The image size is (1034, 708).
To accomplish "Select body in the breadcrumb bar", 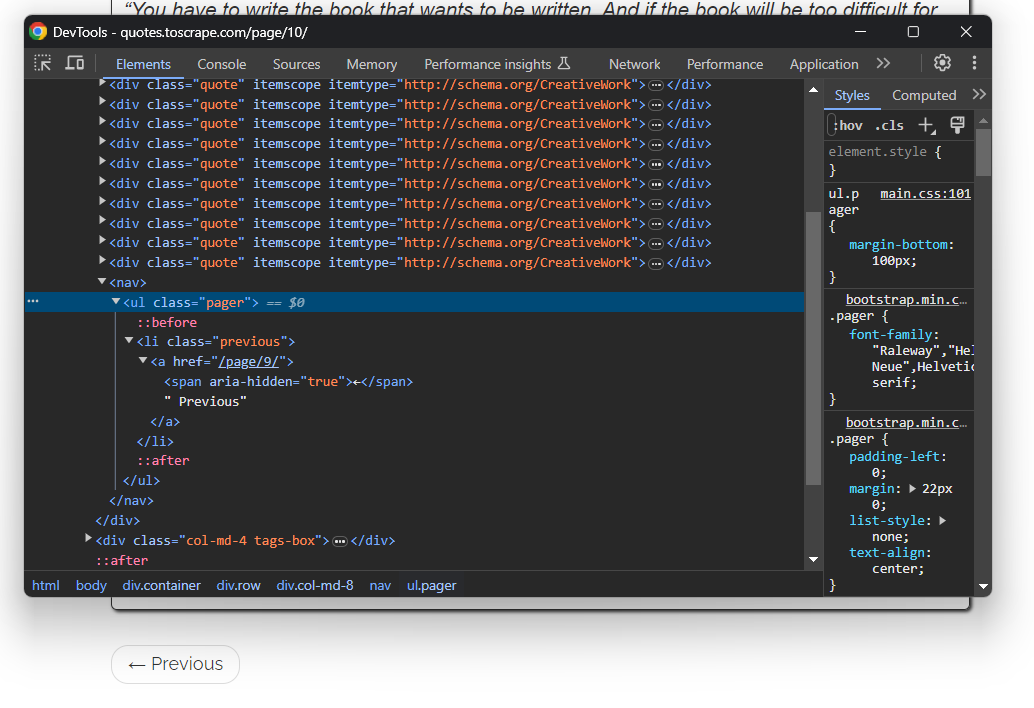I will 90,585.
